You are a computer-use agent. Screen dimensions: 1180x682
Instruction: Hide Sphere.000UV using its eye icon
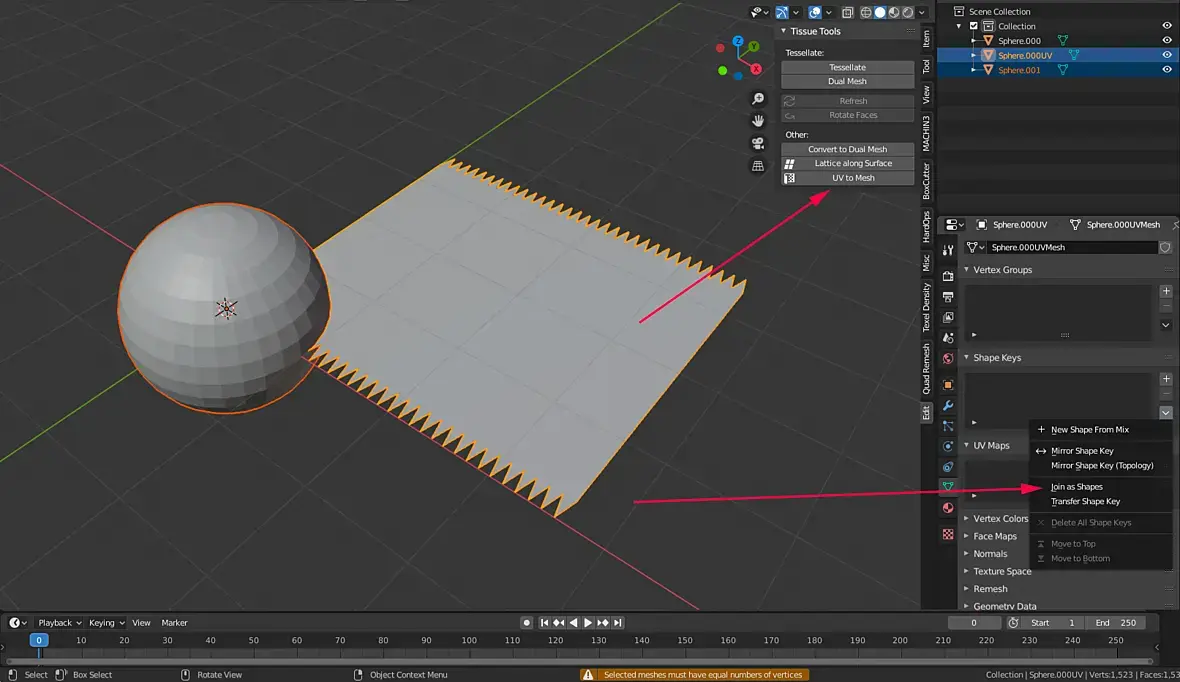[1166, 55]
